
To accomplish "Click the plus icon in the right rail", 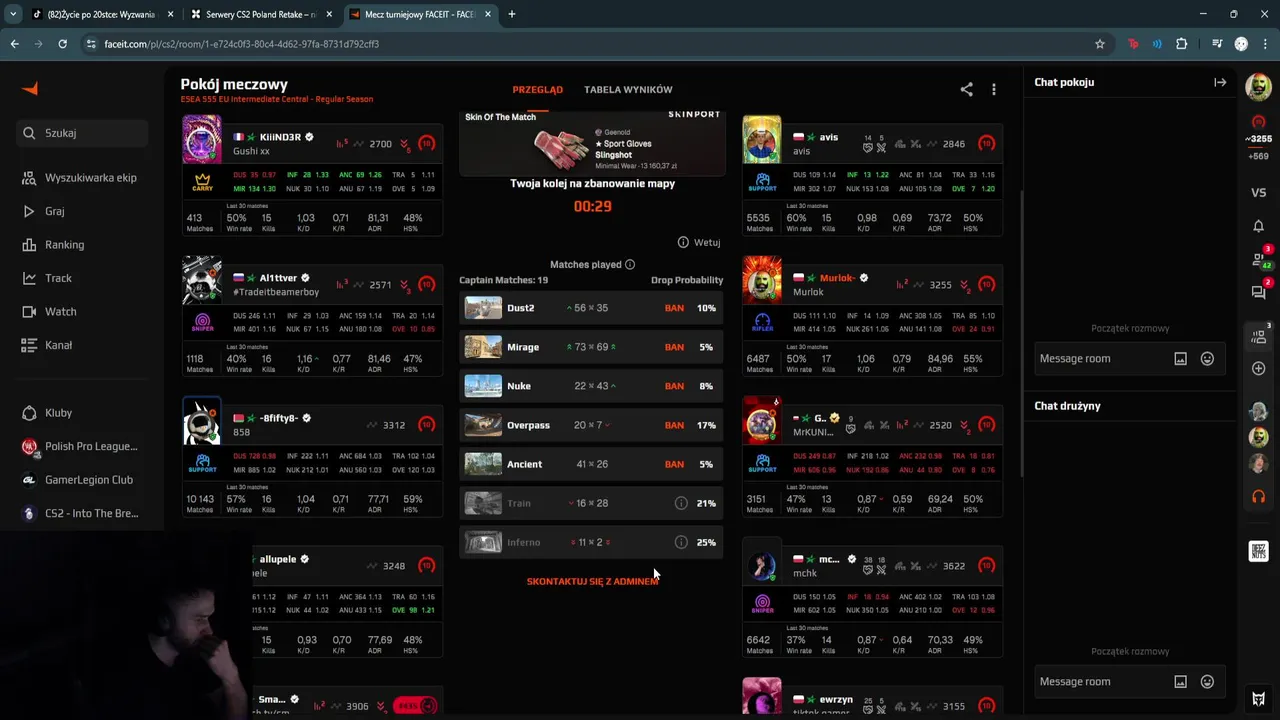I will 1258,369.
